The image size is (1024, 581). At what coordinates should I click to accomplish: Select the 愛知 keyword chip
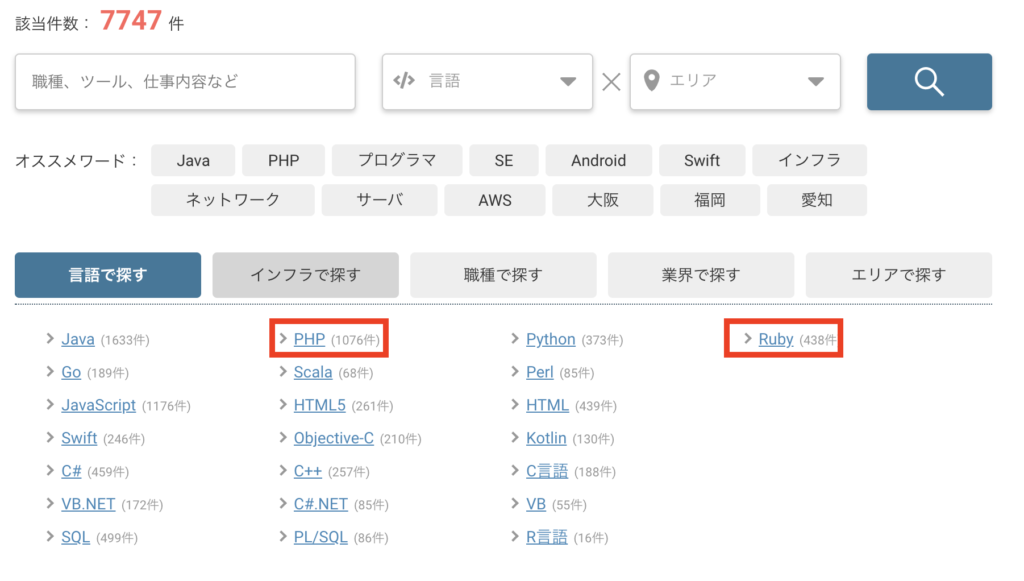(817, 200)
